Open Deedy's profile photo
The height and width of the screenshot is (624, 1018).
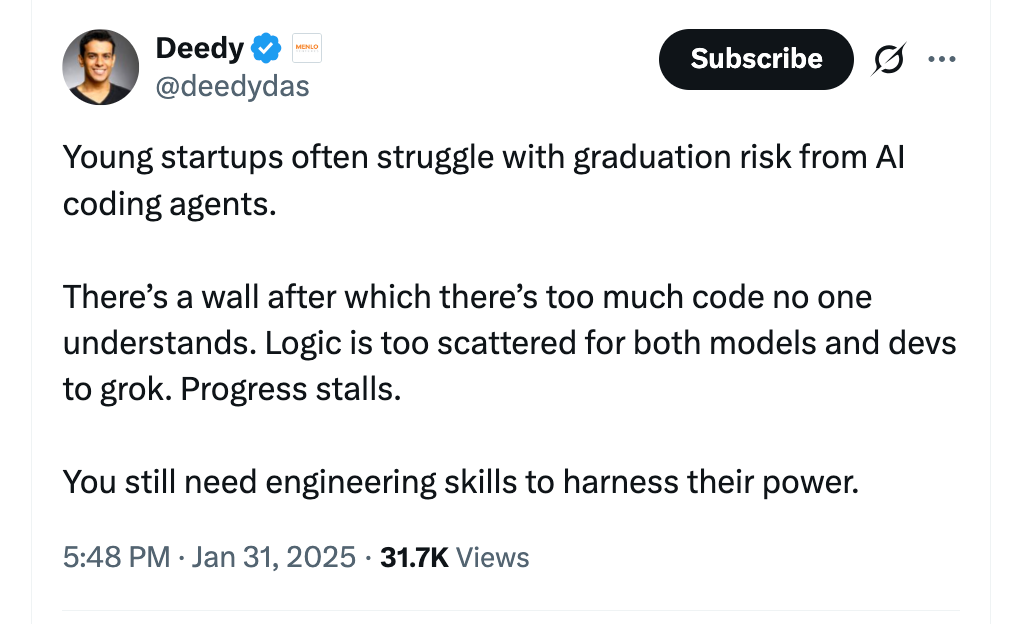[100, 67]
